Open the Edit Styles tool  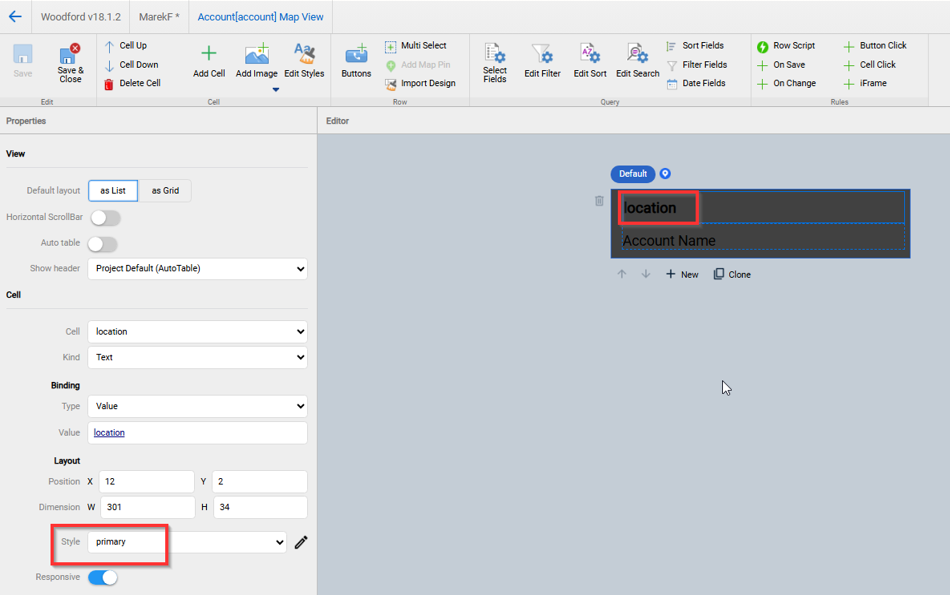click(x=304, y=55)
